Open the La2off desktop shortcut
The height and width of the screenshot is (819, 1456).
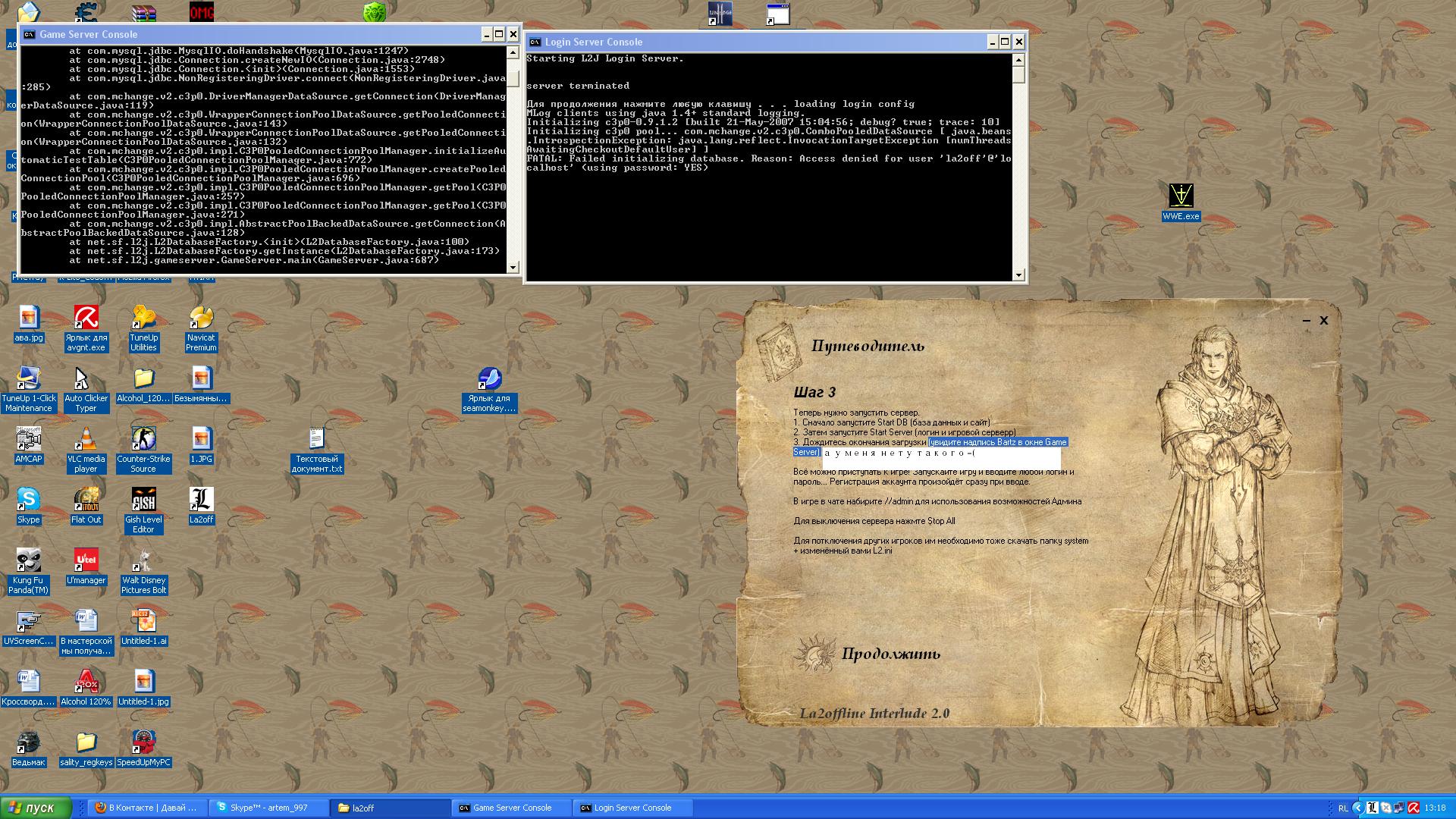pos(201,500)
